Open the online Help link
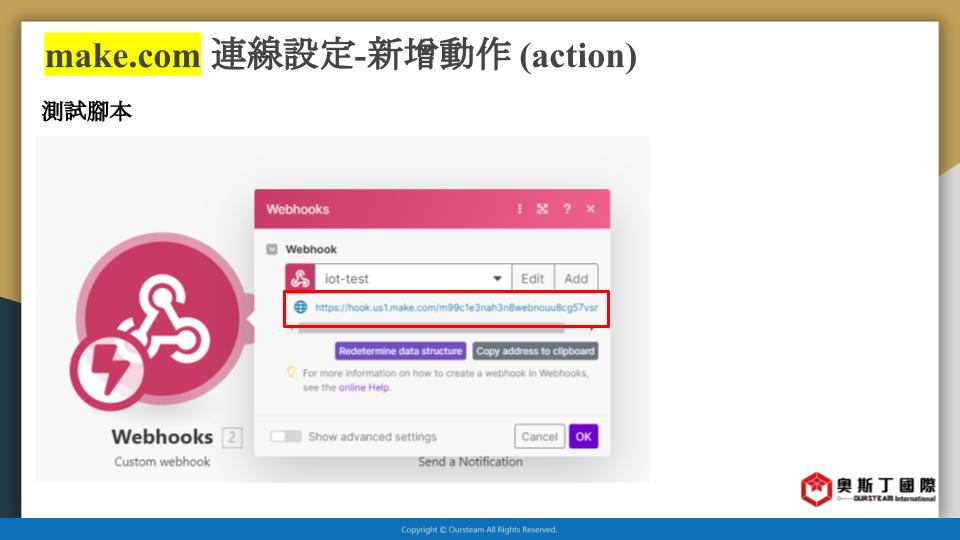This screenshot has height=540, width=960. 364,388
